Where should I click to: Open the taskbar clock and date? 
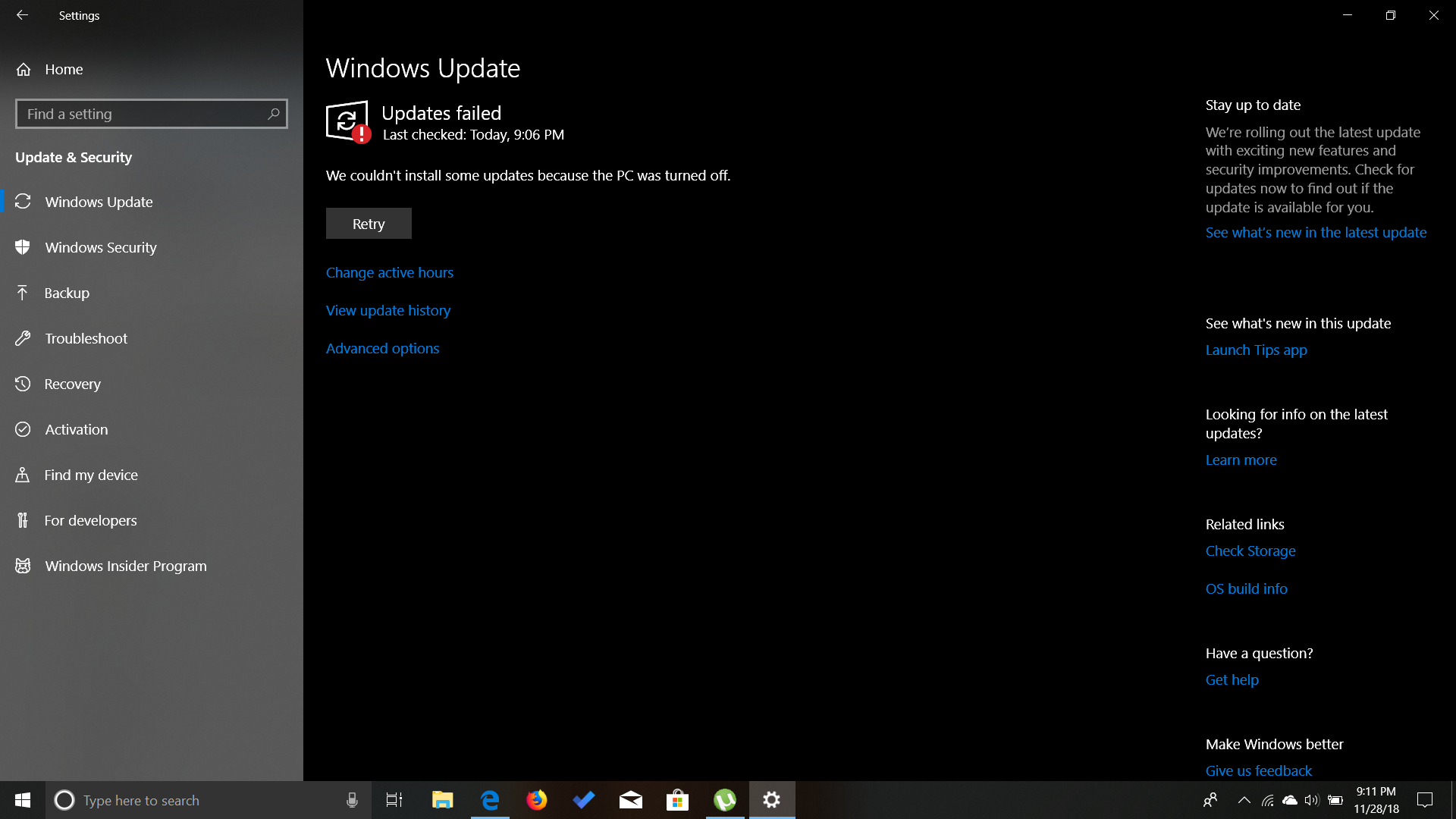tap(1376, 800)
